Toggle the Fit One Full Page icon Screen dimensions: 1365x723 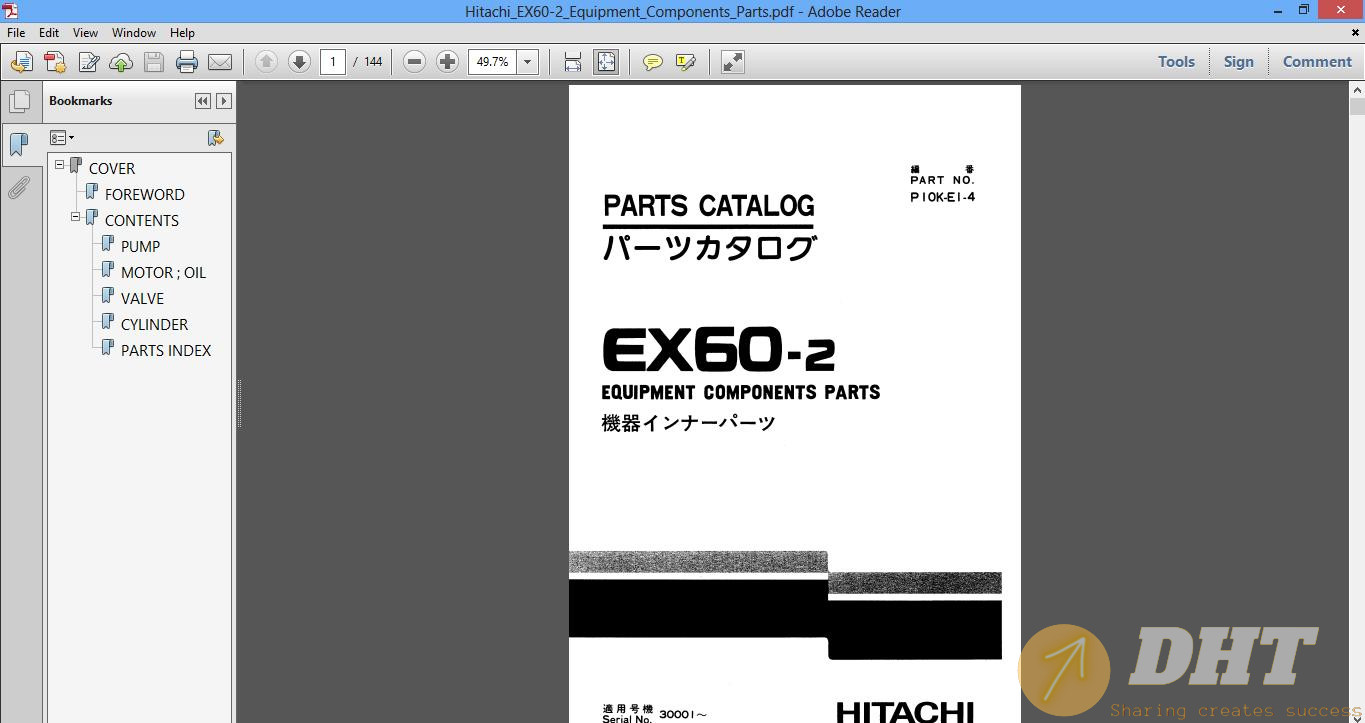coord(606,62)
